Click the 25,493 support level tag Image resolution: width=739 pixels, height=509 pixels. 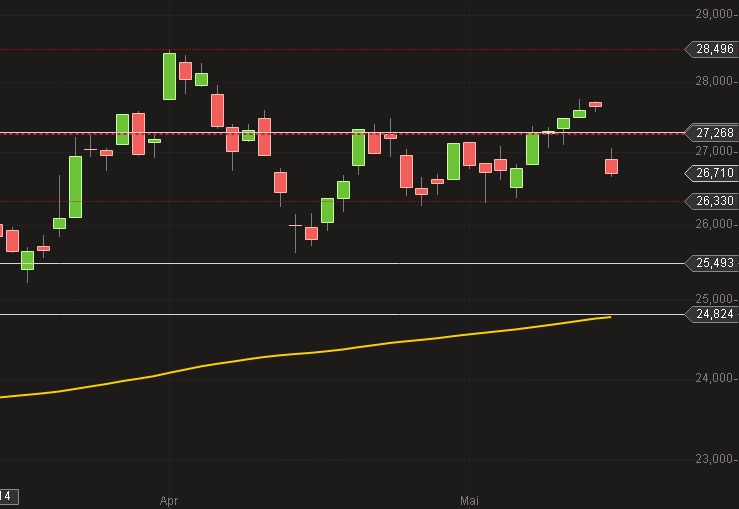click(x=712, y=263)
